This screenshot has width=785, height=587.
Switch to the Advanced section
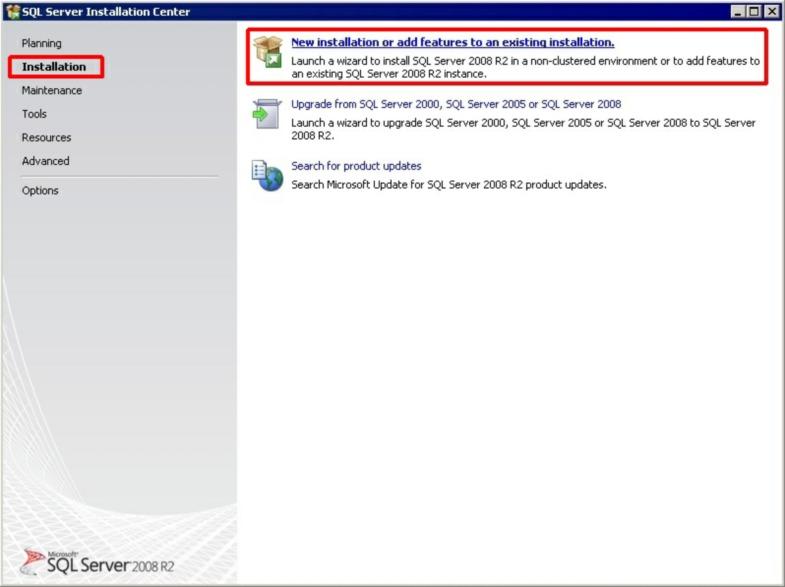(x=46, y=161)
